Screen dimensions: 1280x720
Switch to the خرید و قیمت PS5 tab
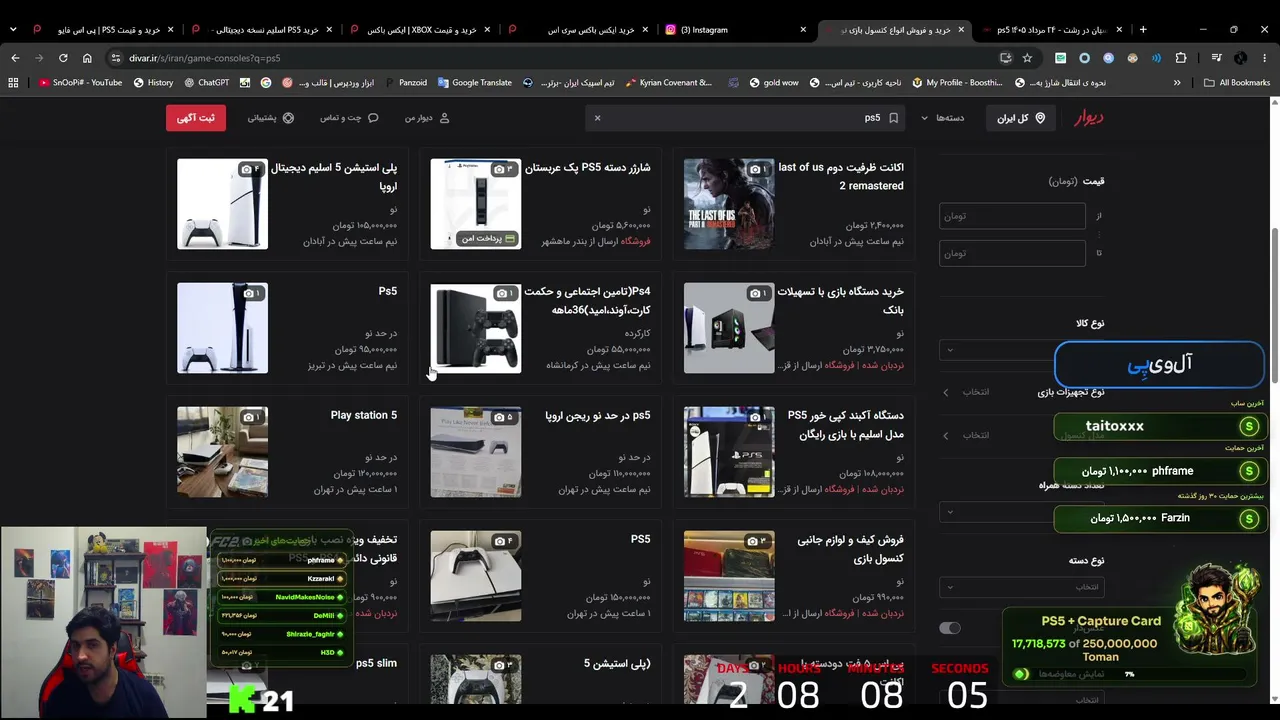[103, 30]
